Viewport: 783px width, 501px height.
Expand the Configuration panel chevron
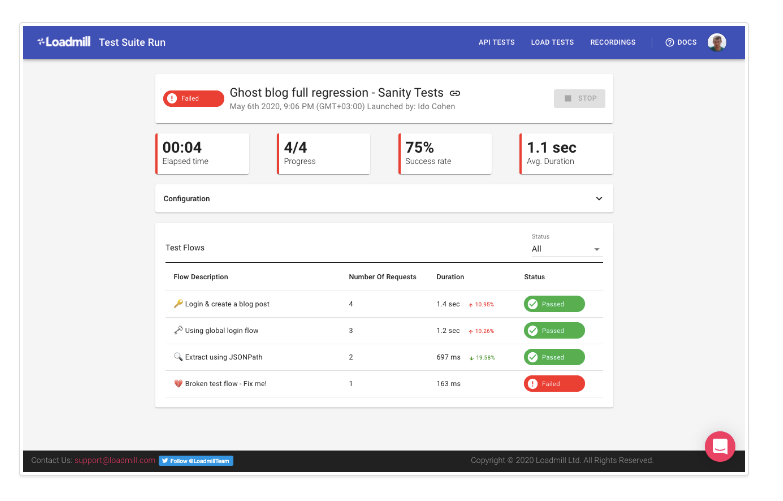(x=599, y=198)
